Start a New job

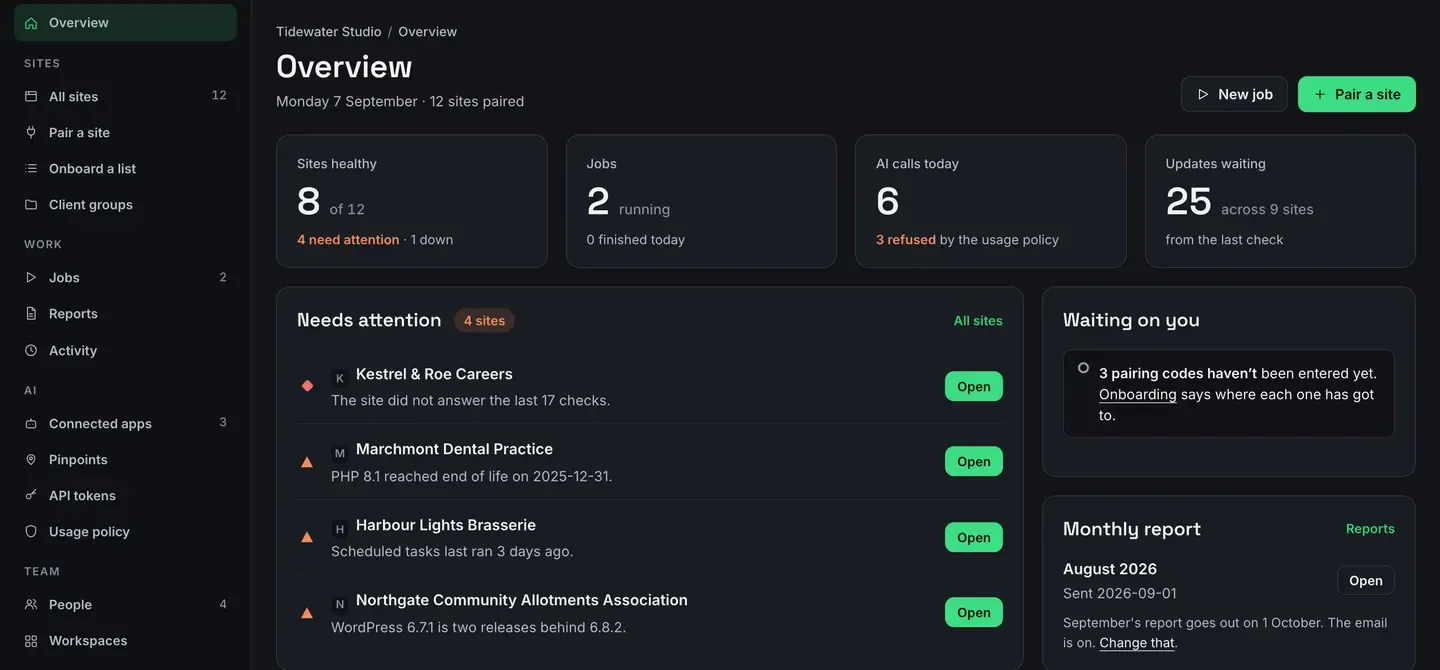1234,94
